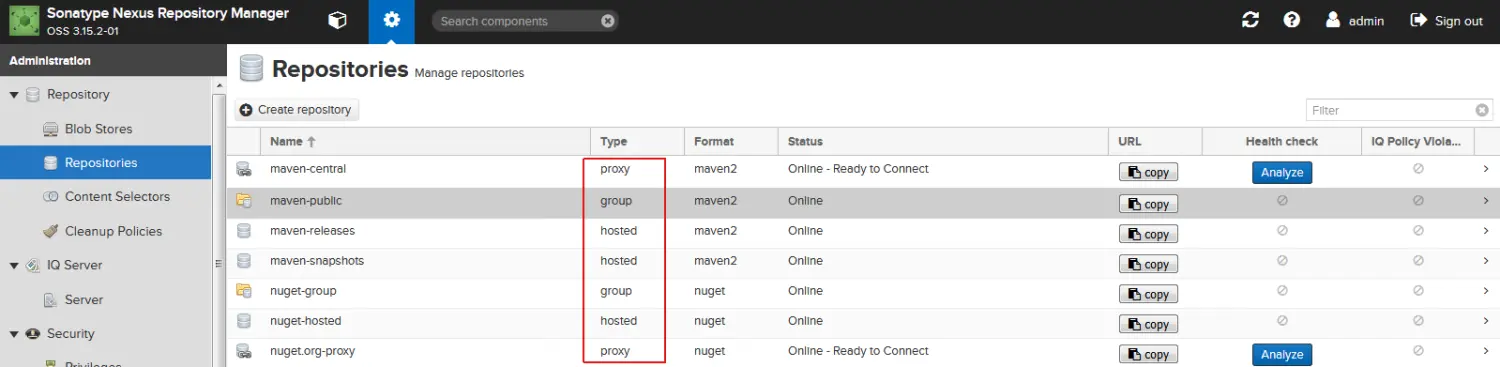This screenshot has width=1500, height=367.
Task: Select the nuget.org-proxy repository name
Action: (312, 351)
